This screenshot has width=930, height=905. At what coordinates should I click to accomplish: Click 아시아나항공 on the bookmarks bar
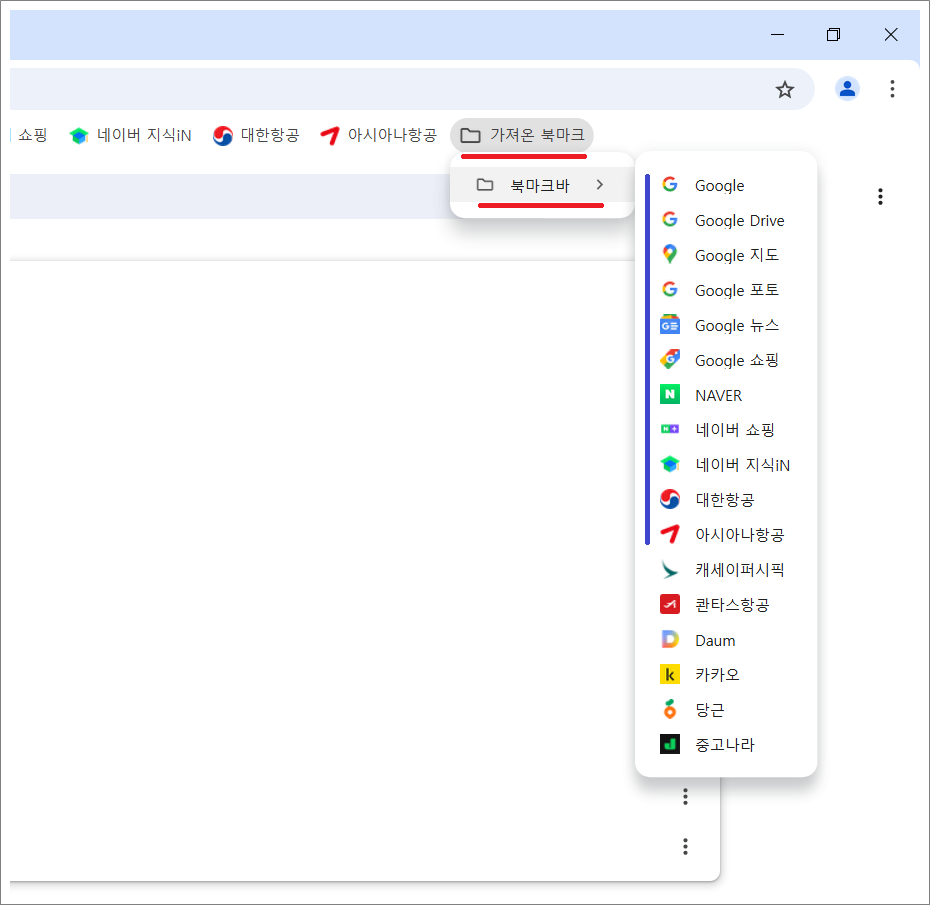[x=378, y=135]
